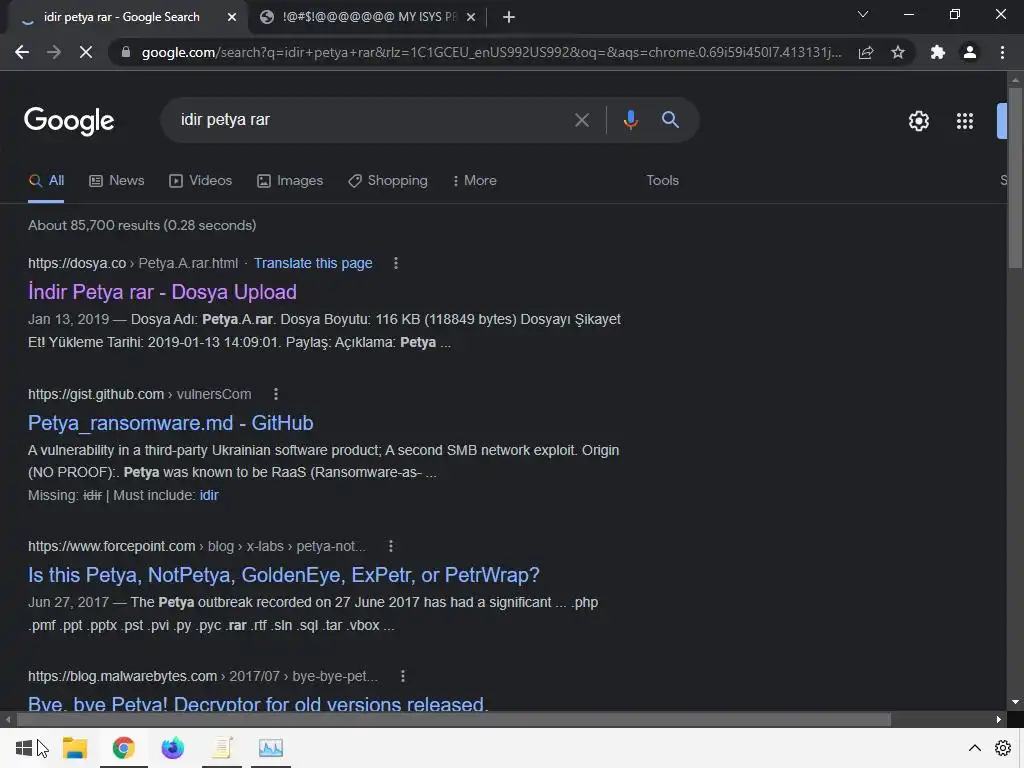Image resolution: width=1024 pixels, height=768 pixels.
Task: Click Translate this page link
Action: click(313, 263)
